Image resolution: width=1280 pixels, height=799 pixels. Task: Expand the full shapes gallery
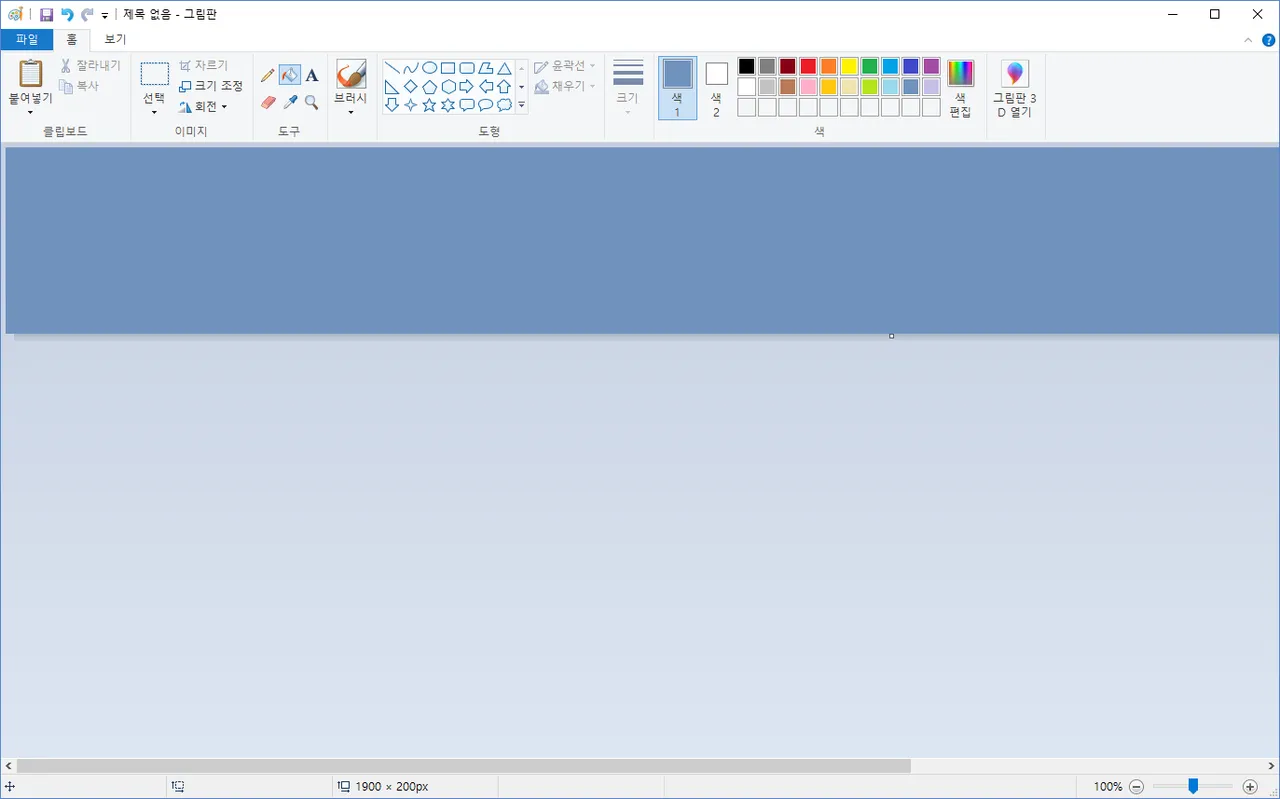521,105
